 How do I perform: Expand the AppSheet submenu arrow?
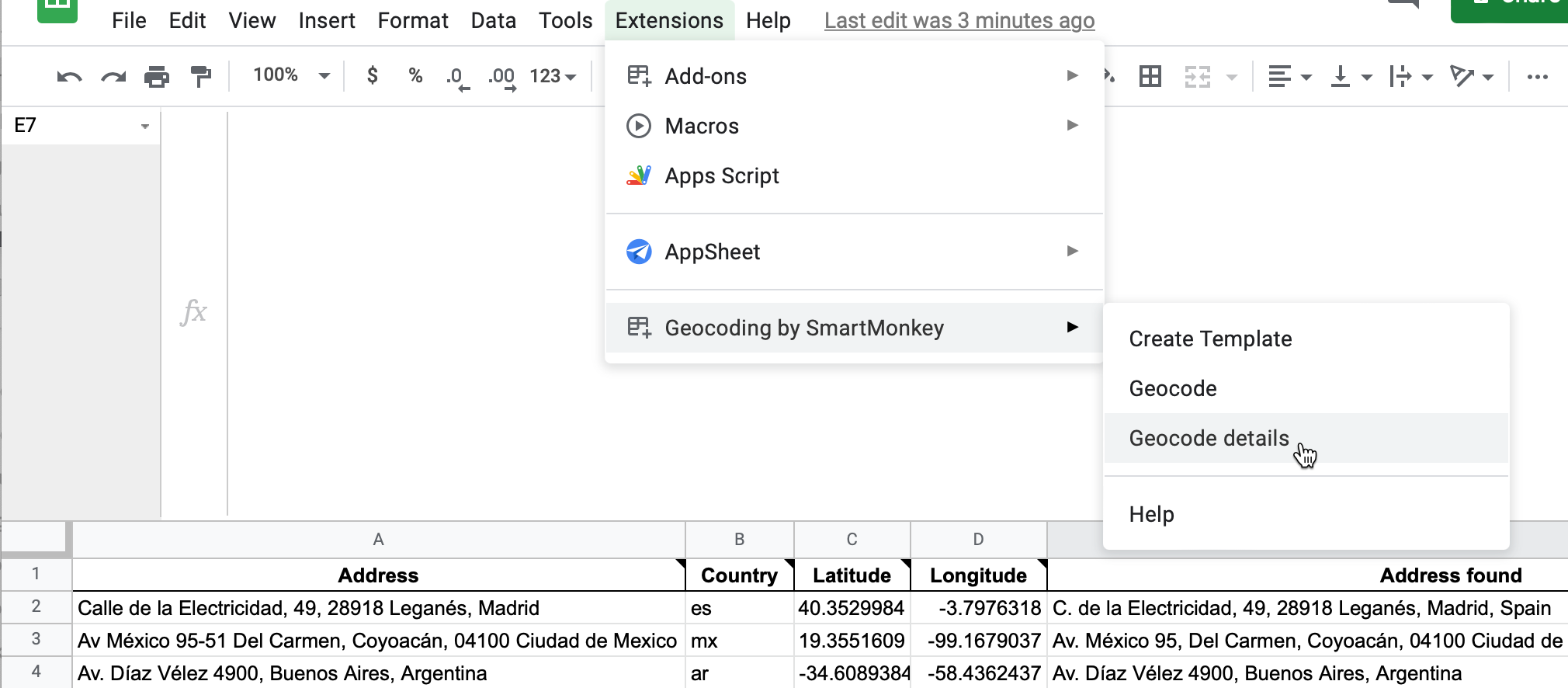coord(1073,251)
